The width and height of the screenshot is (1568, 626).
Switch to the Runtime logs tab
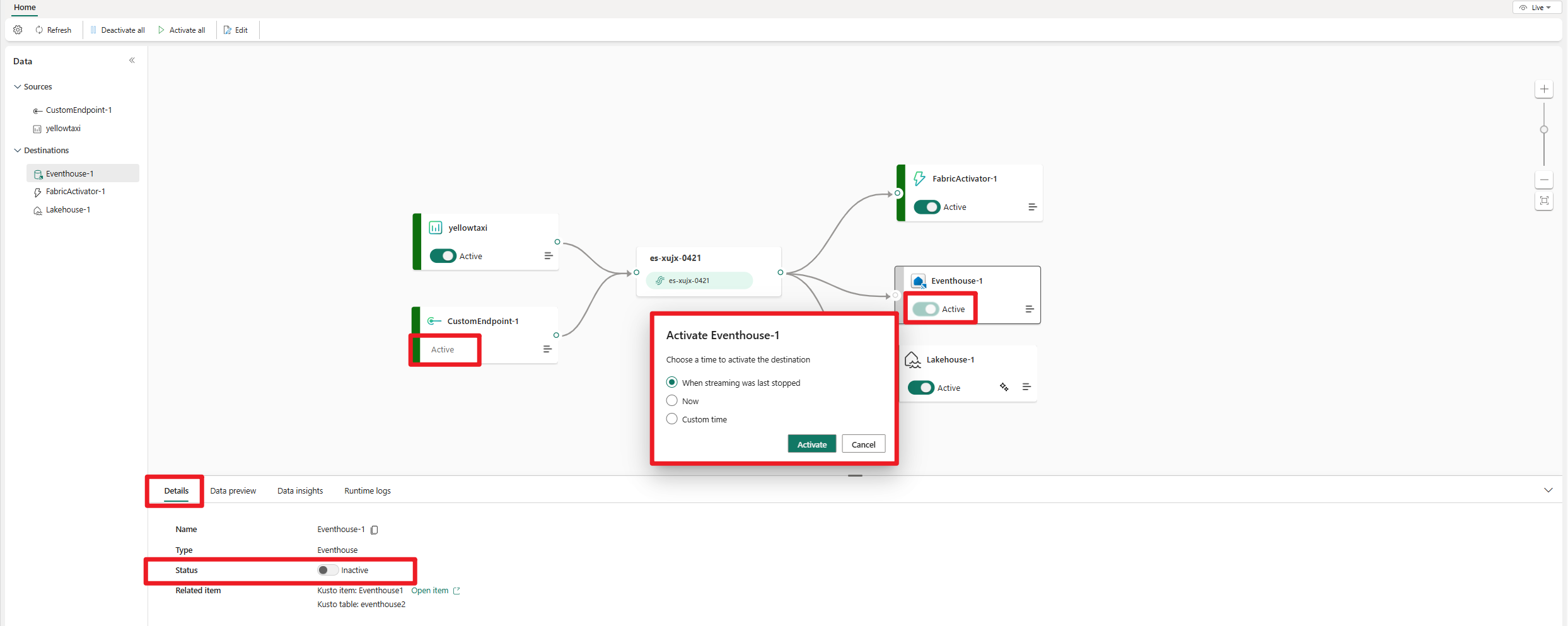[368, 490]
